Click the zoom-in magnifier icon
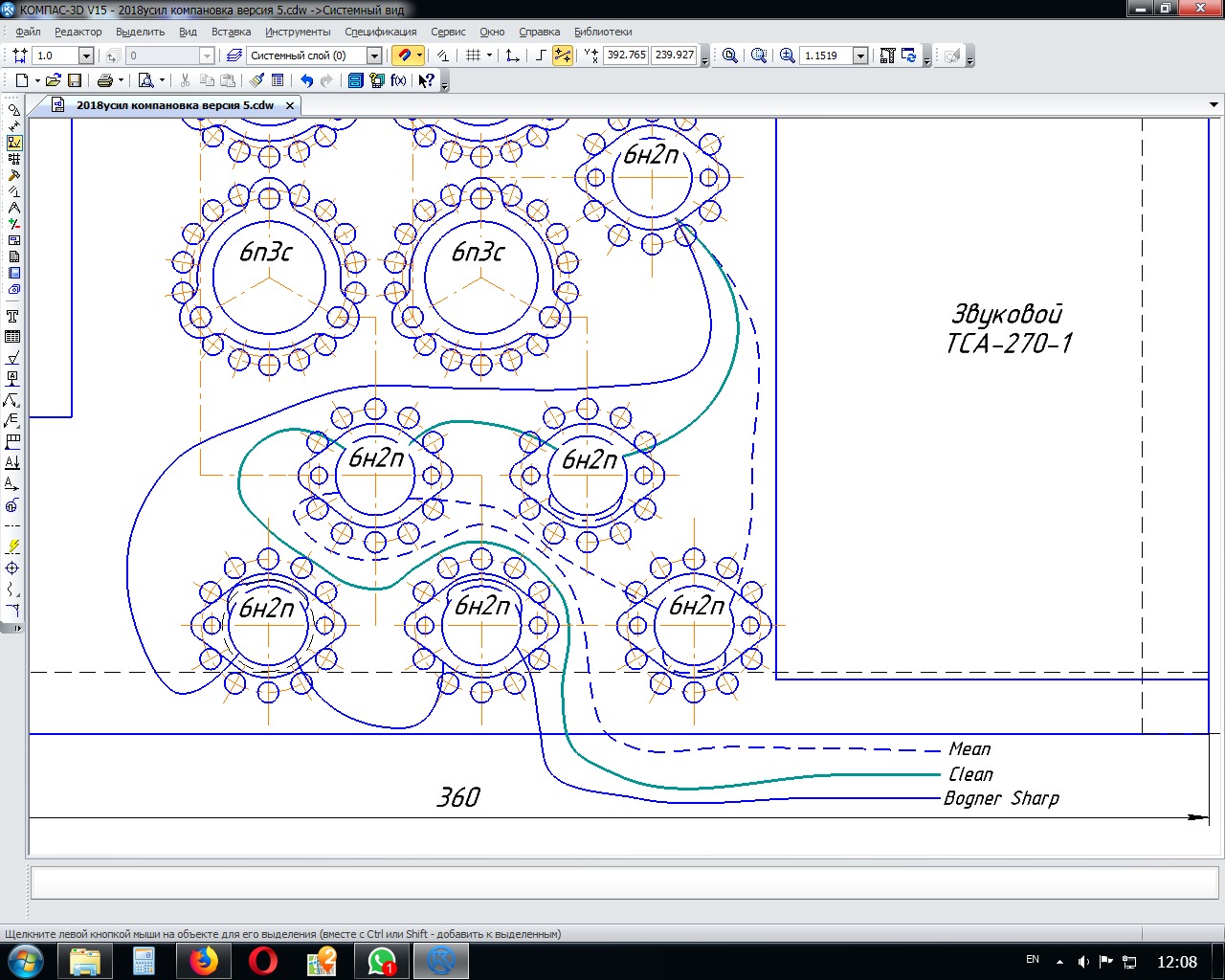1225x980 pixels. pyautogui.click(x=788, y=56)
